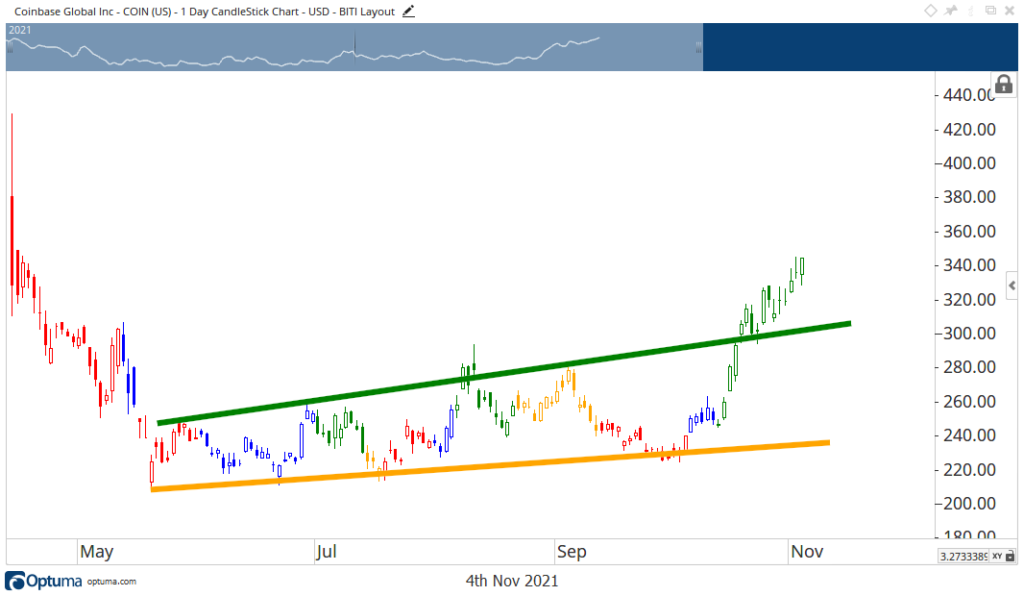Click the 240.00 price scale label
This screenshot has width=1024, height=596.
click(969, 435)
